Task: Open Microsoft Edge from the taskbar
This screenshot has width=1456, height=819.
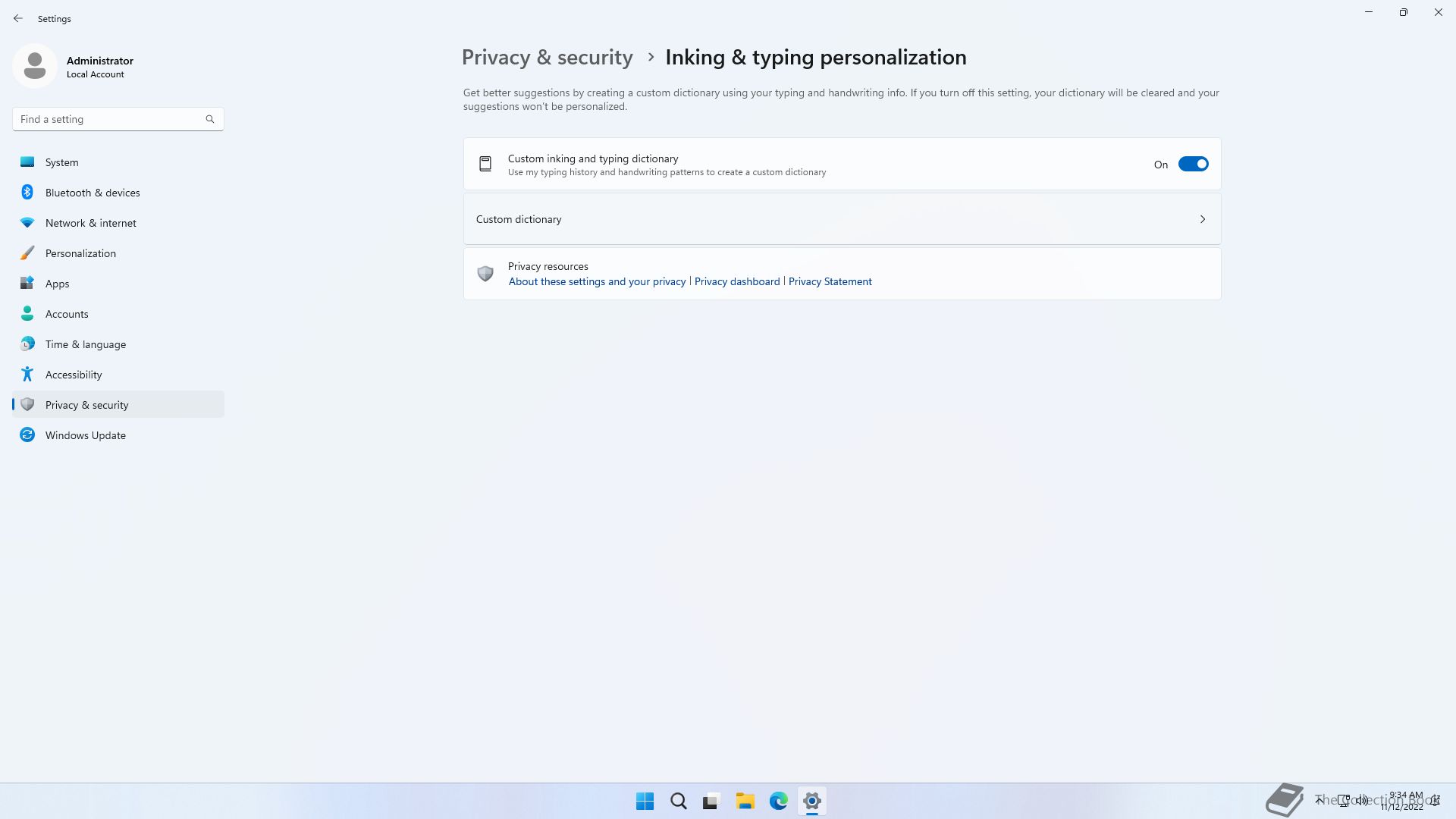Action: 778,801
